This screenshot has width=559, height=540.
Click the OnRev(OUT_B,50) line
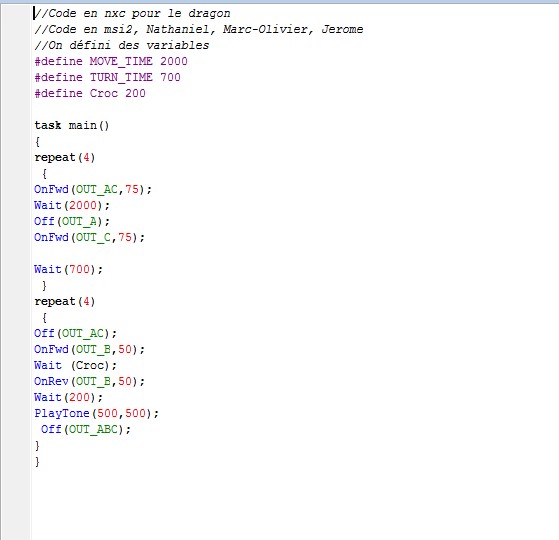pos(89,381)
